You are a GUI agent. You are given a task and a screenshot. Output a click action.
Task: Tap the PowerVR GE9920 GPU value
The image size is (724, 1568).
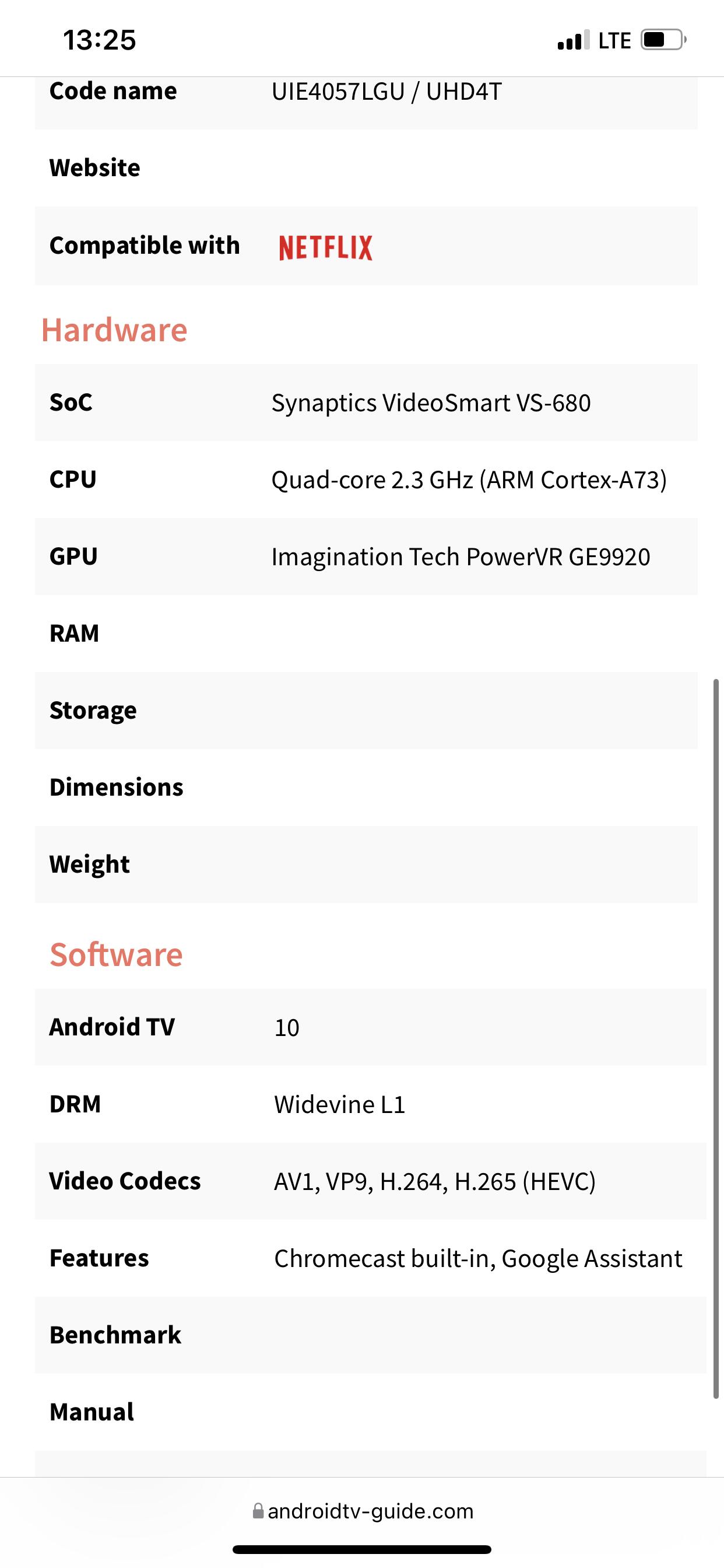tap(461, 557)
